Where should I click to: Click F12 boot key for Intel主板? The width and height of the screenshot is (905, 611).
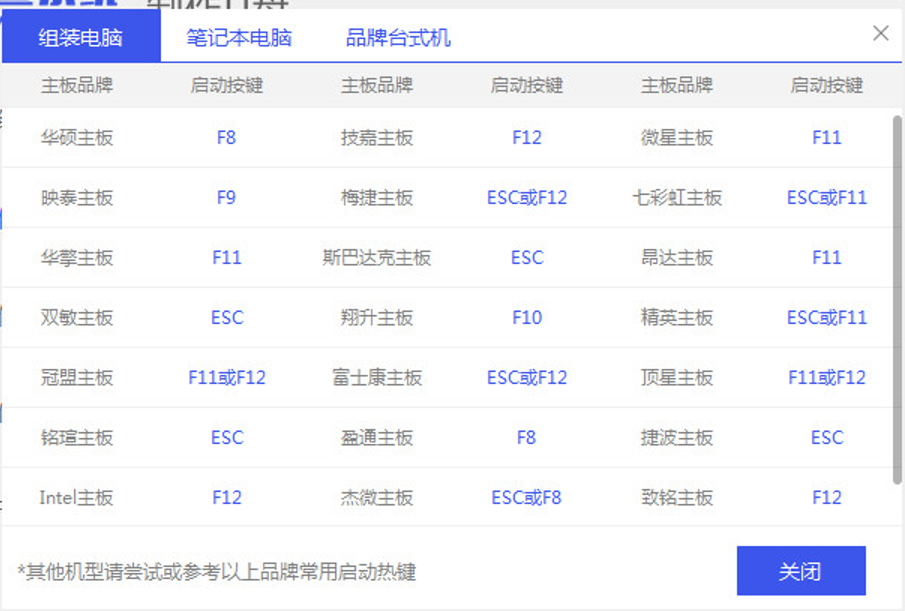click(x=226, y=497)
